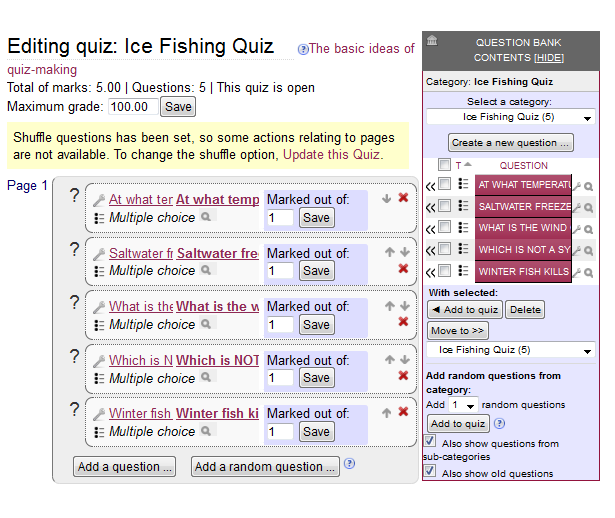Toggle select-all checkbox in question bank header
Screen dimensions: 615x518
point(444,164)
